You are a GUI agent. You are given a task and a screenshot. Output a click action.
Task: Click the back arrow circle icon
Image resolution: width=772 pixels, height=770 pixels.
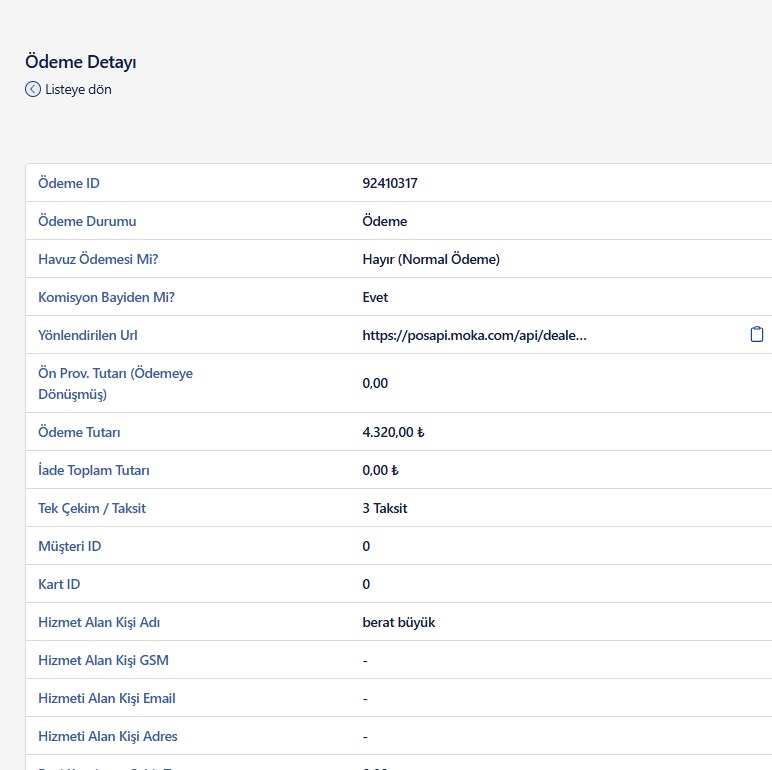tap(33, 89)
